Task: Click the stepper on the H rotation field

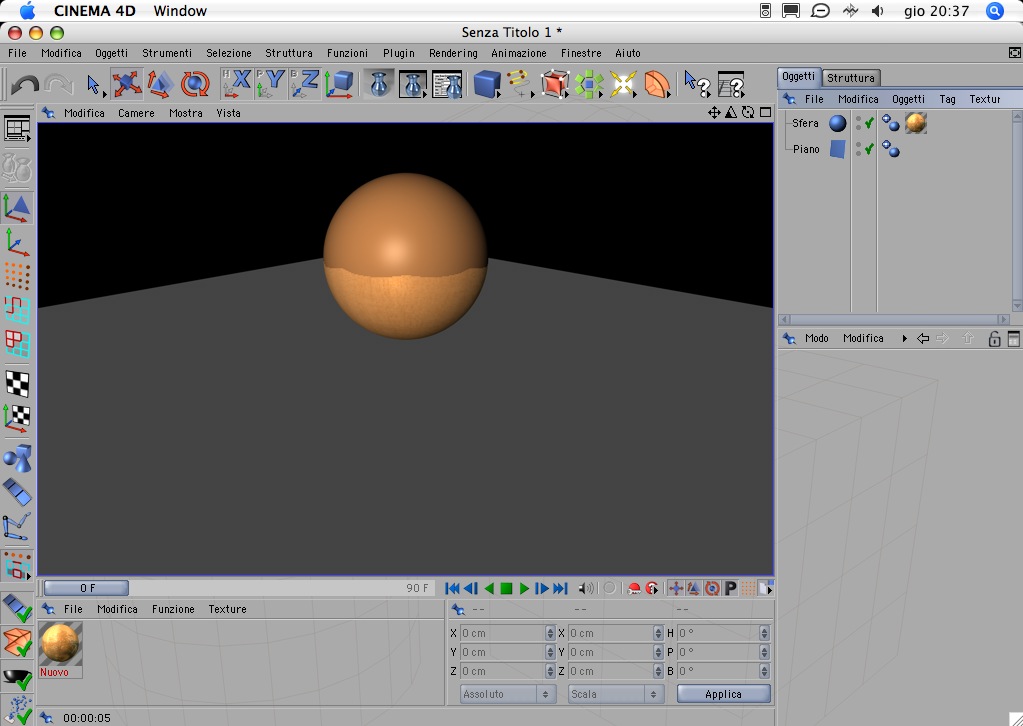Action: pos(764,633)
